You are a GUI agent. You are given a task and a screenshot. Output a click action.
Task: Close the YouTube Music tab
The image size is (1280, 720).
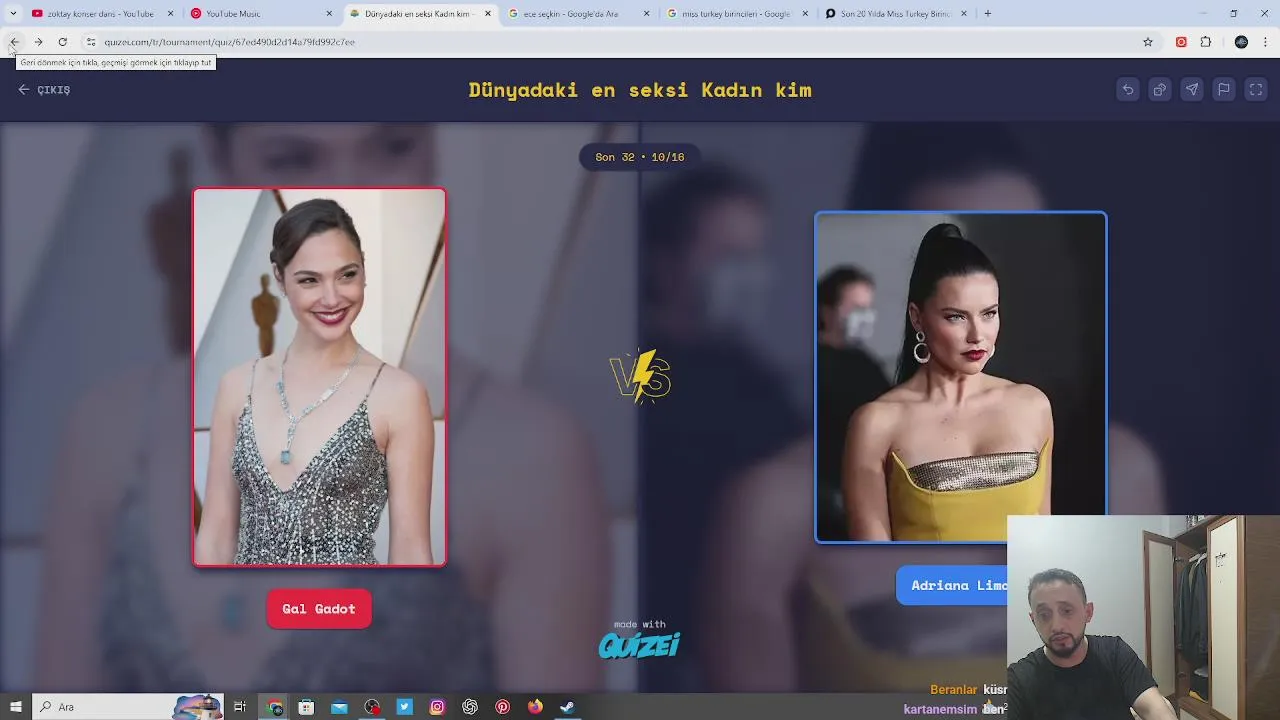pos(329,14)
